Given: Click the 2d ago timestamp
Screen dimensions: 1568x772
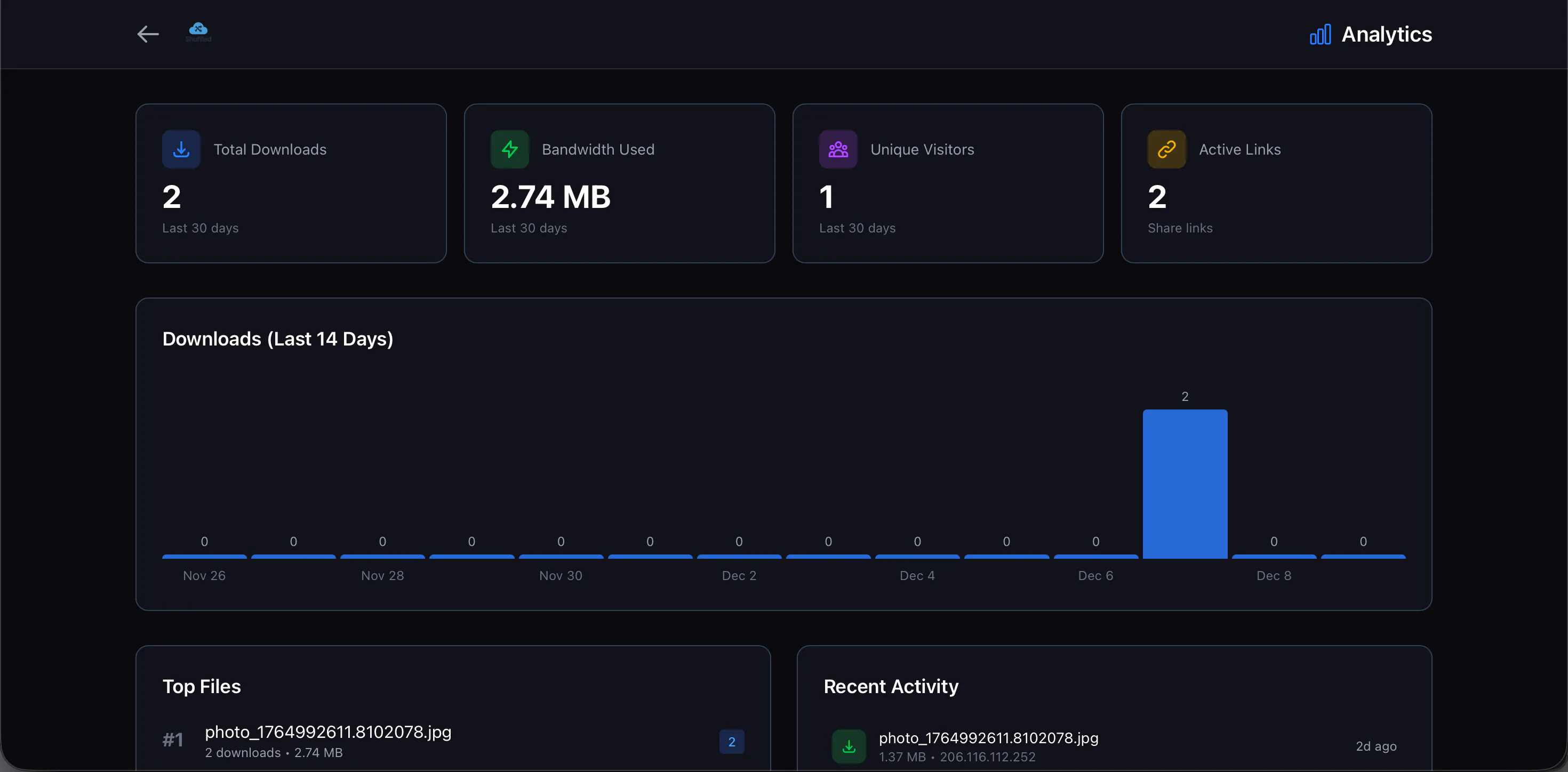Looking at the screenshot, I should [1375, 746].
